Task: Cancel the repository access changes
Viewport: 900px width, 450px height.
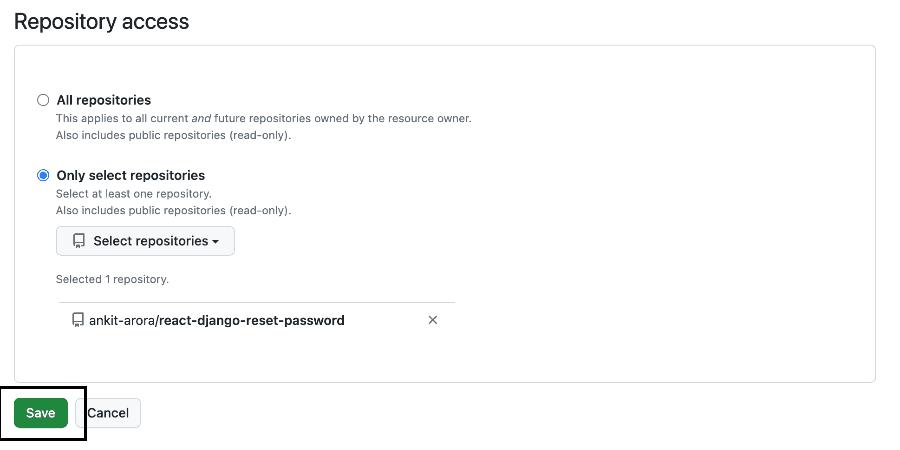Action: [108, 413]
